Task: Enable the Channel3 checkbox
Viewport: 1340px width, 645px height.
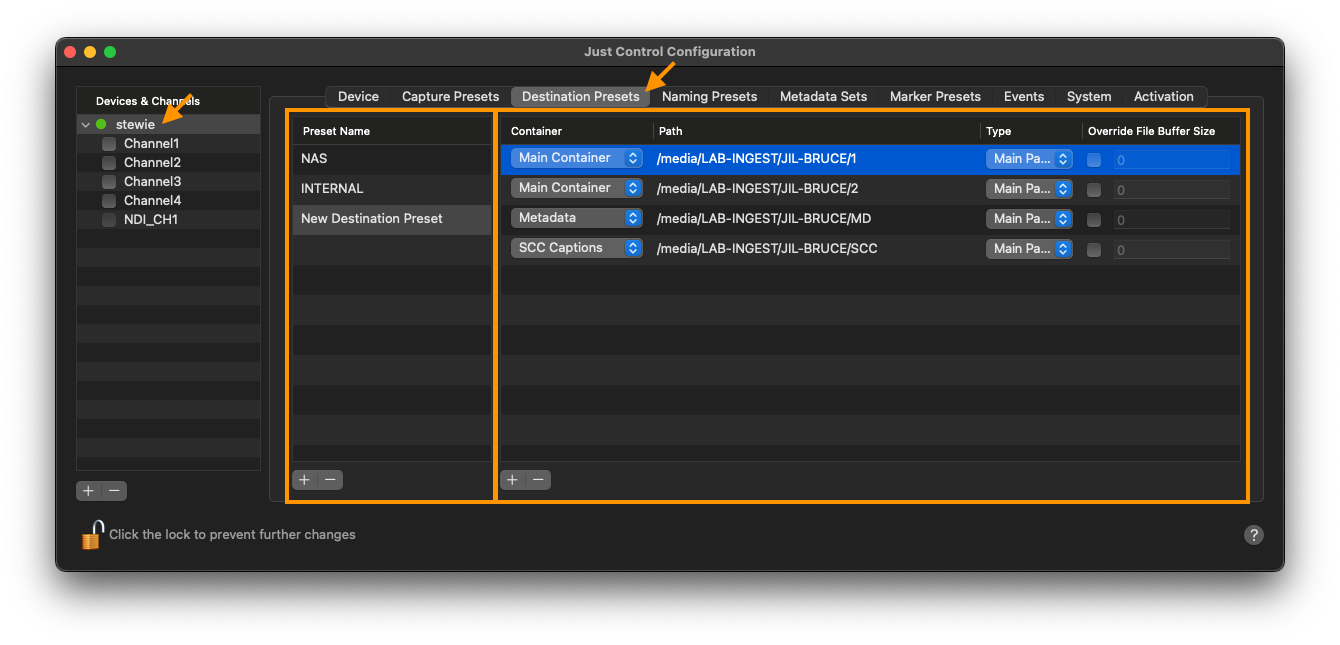Action: click(x=109, y=182)
